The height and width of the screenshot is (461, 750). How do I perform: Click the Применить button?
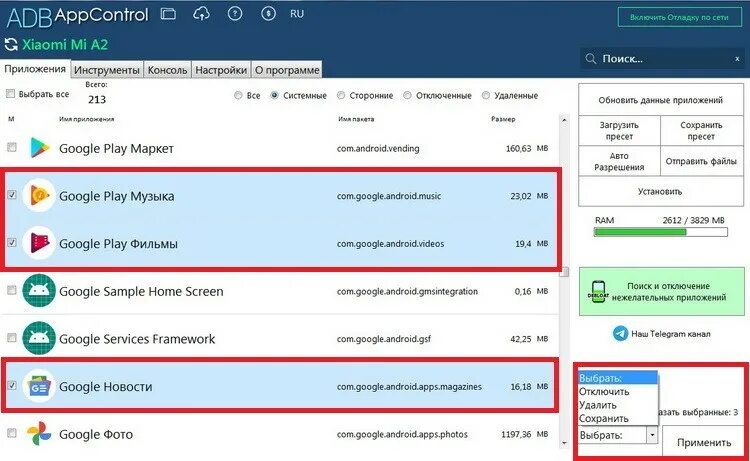[x=704, y=442]
